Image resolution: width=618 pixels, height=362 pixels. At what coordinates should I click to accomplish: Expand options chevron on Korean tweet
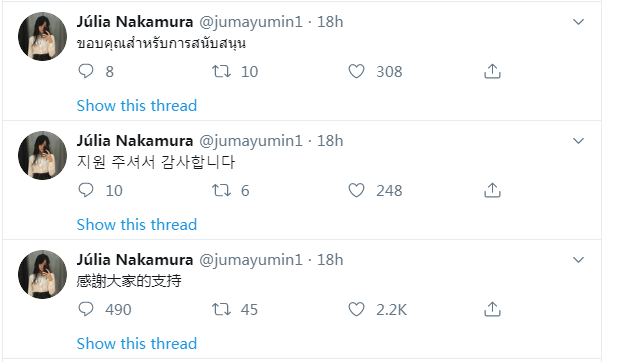(578, 141)
